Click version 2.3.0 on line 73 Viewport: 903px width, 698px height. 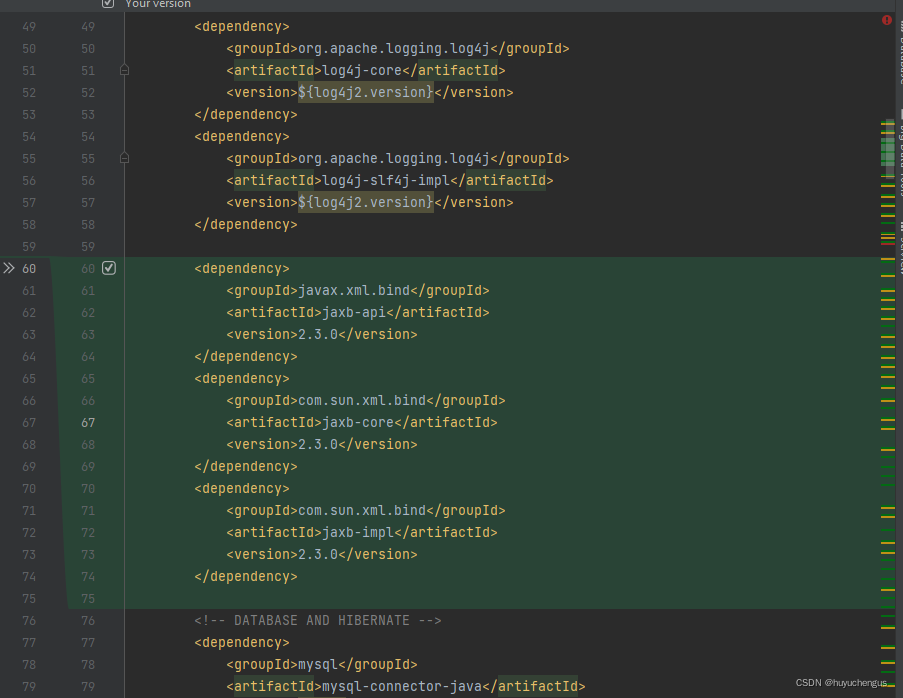pyautogui.click(x=317, y=554)
